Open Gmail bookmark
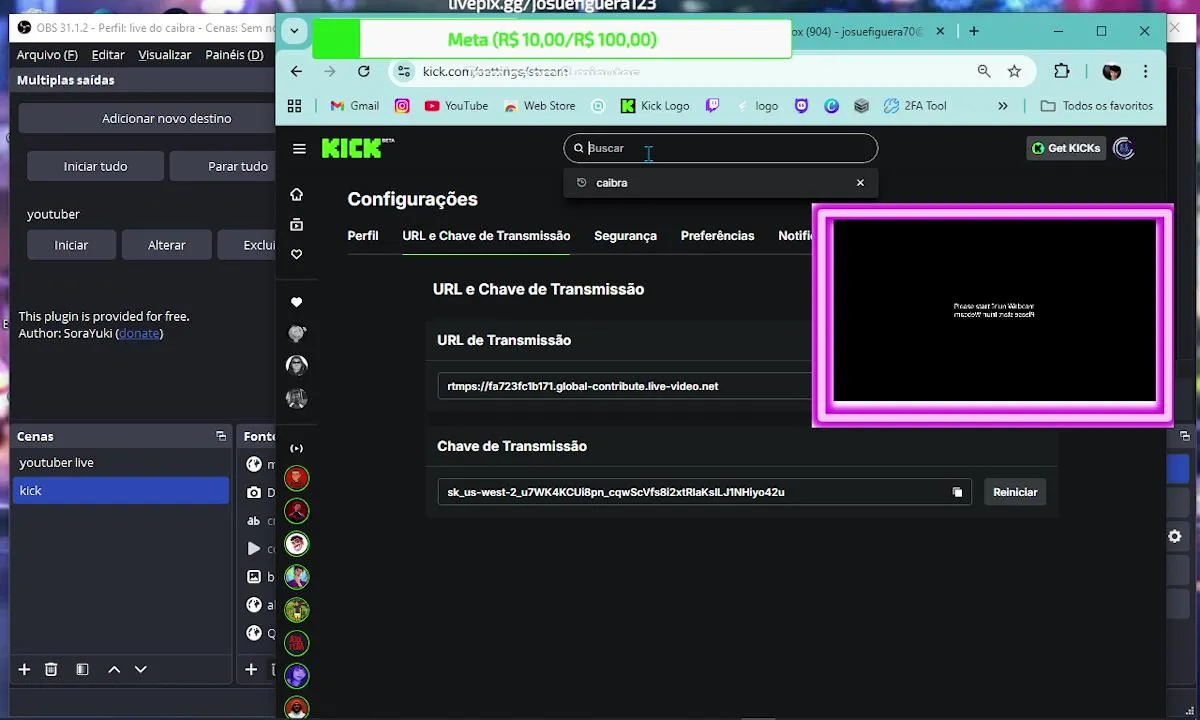The width and height of the screenshot is (1200, 720). click(x=354, y=105)
